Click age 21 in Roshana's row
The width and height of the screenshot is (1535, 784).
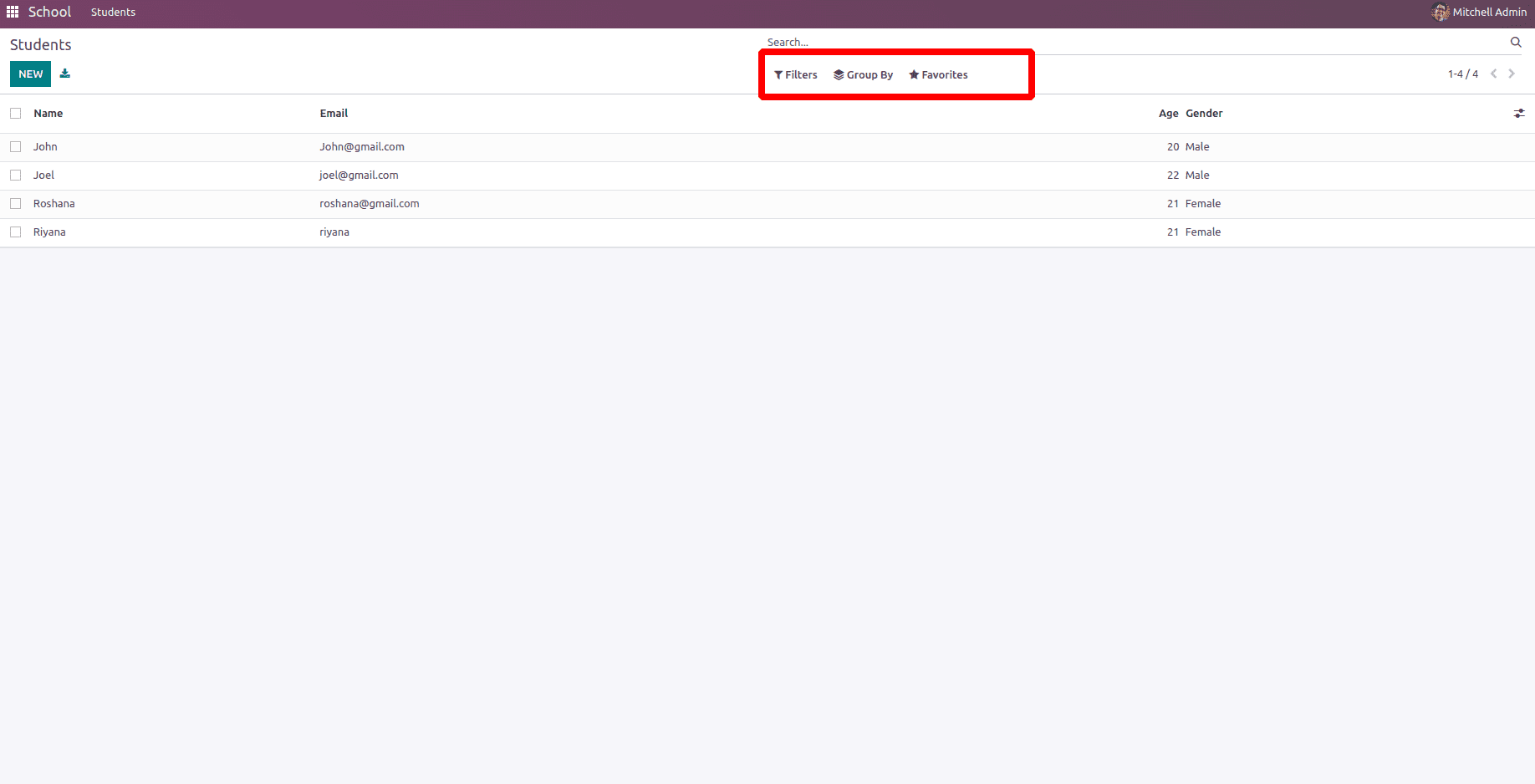pos(1173,204)
